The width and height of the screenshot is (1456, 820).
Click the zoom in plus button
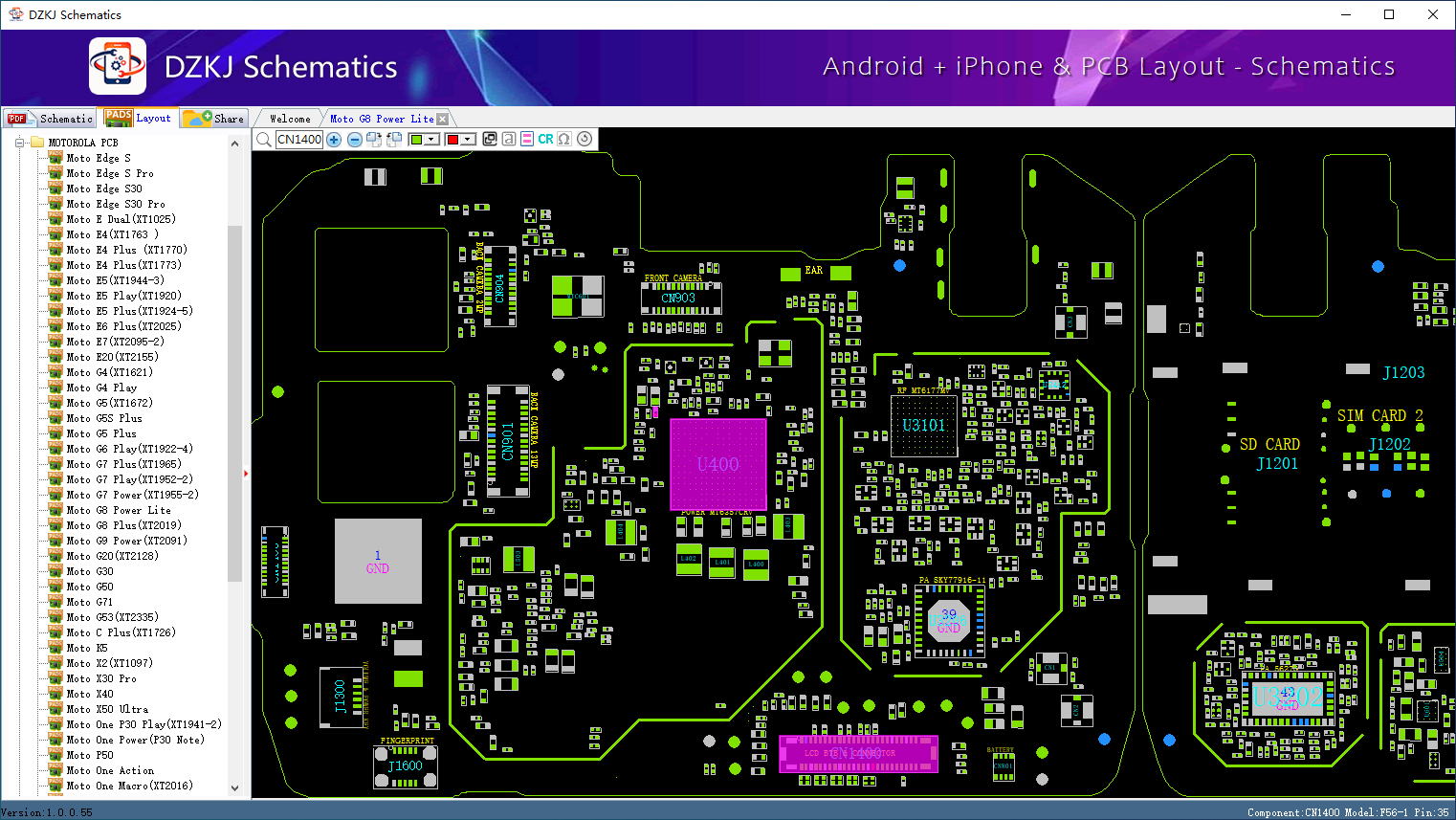point(334,140)
